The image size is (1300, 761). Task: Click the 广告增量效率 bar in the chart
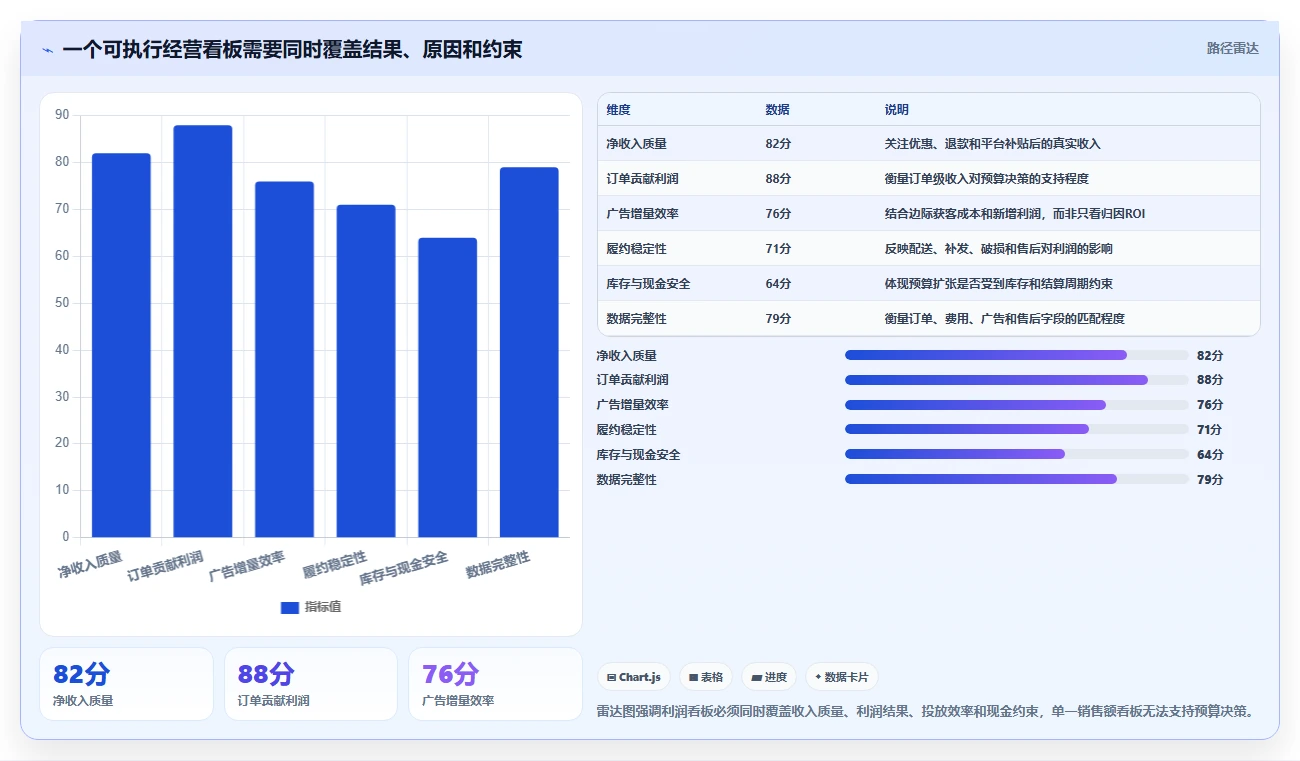(x=284, y=359)
